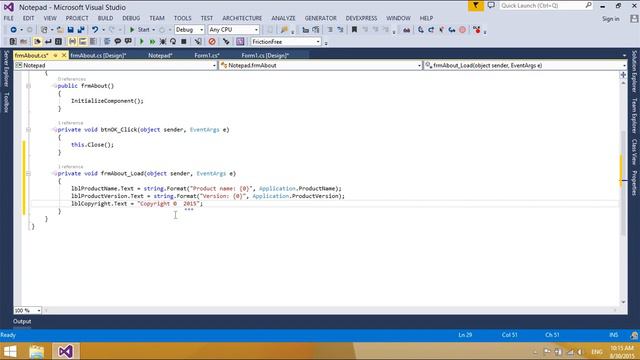Open the Output panel tab
Viewport: 640px width, 360px height.
click(x=22, y=322)
